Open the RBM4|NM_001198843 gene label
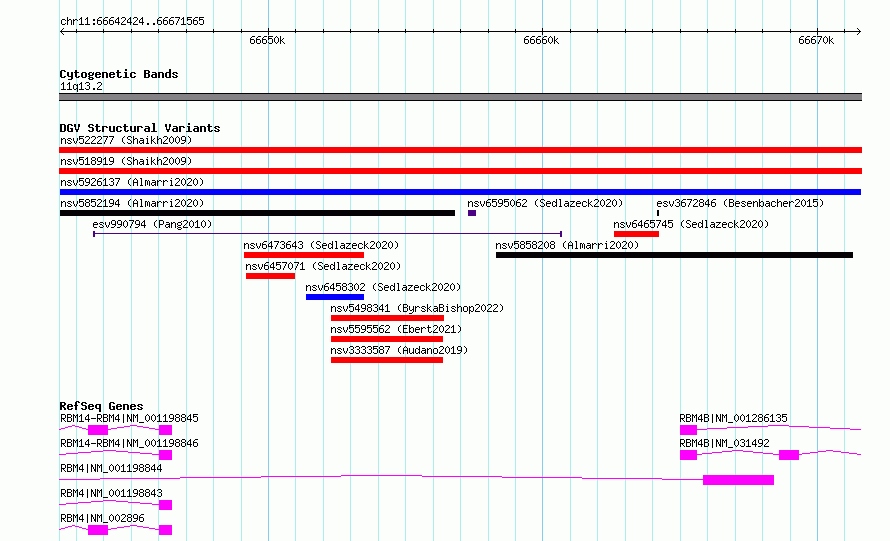Viewport: 890px width, 541px height. pyautogui.click(x=111, y=493)
